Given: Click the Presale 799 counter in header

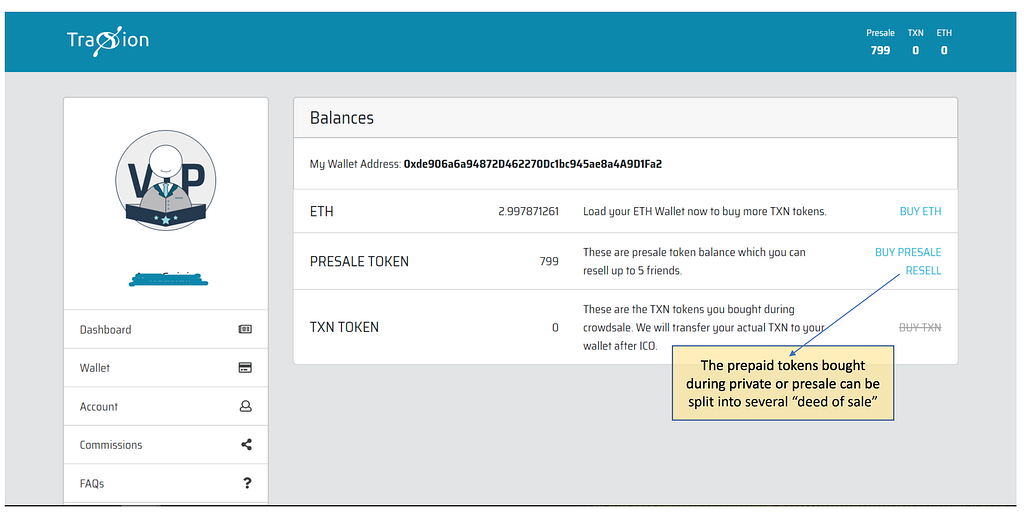Looking at the screenshot, I should (x=880, y=42).
